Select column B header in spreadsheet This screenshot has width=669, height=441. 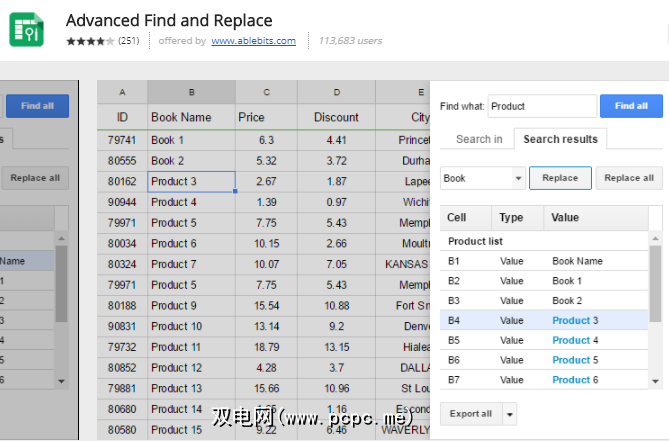coord(191,92)
